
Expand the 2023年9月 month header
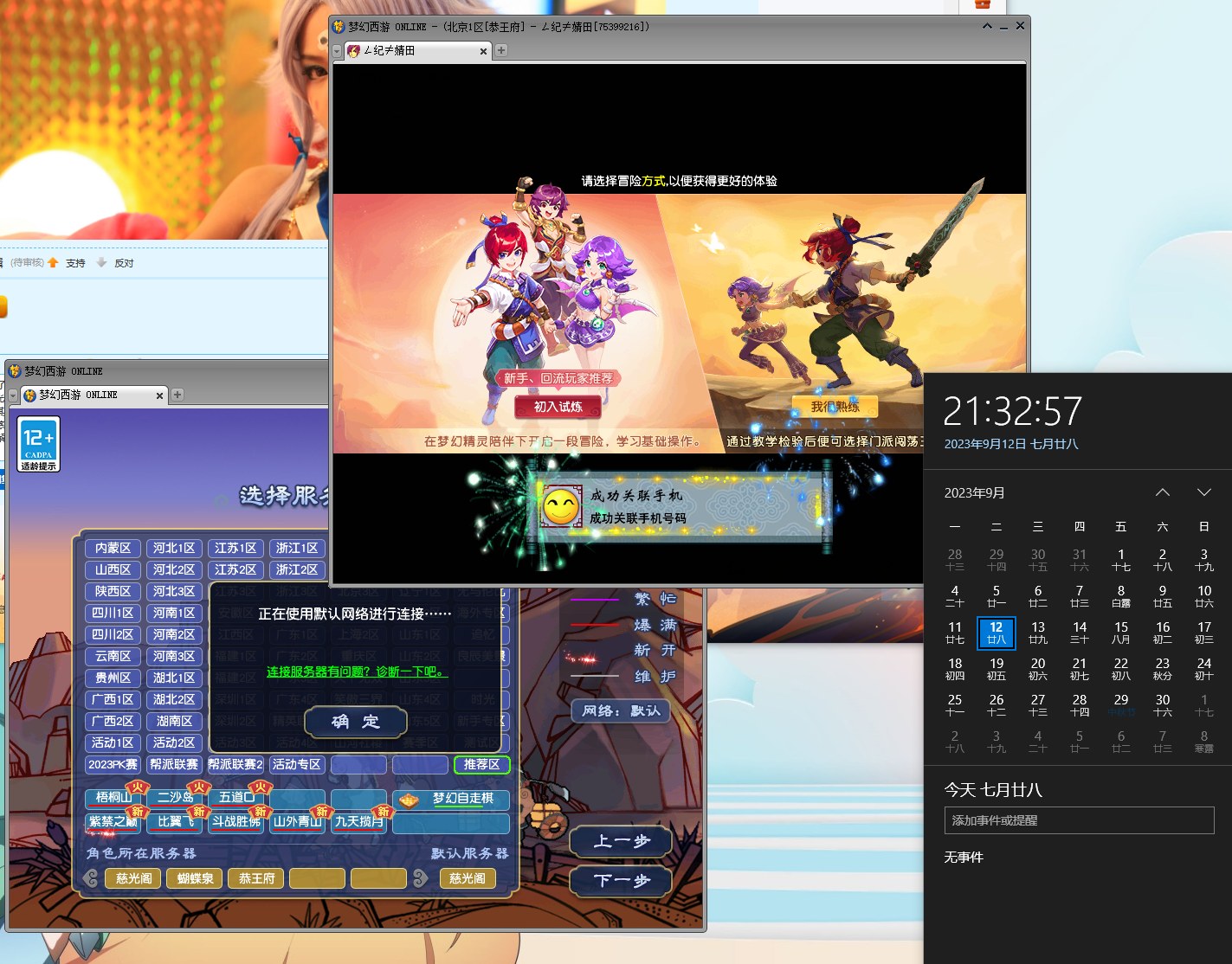click(x=975, y=492)
